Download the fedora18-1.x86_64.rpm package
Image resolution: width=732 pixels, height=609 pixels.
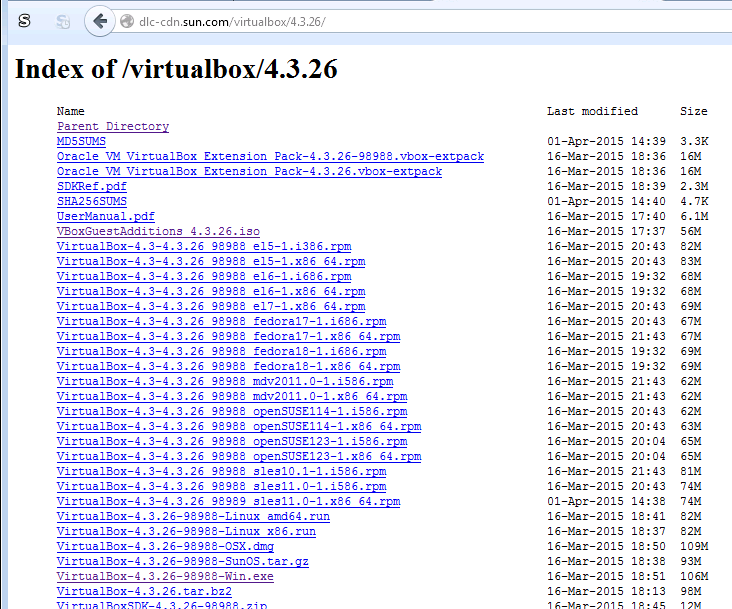(x=229, y=366)
